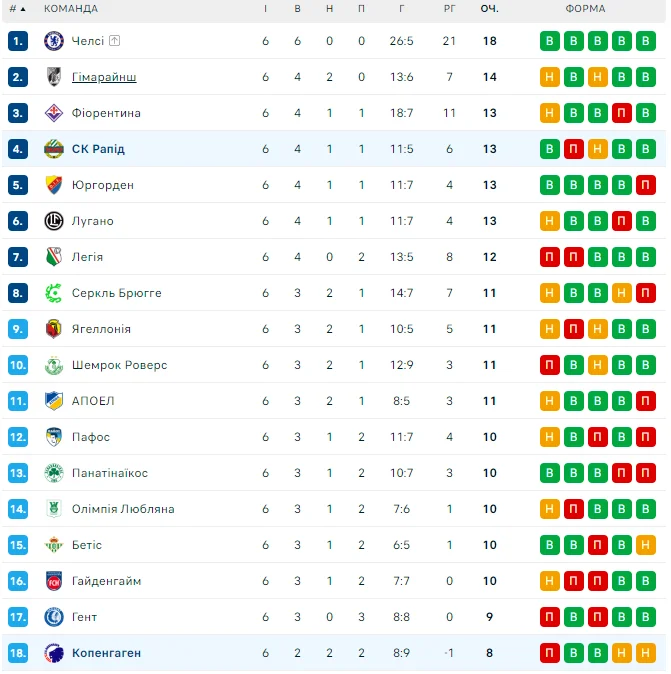Open the Копенгаген team page
This screenshot has height=674, width=671.
click(106, 653)
